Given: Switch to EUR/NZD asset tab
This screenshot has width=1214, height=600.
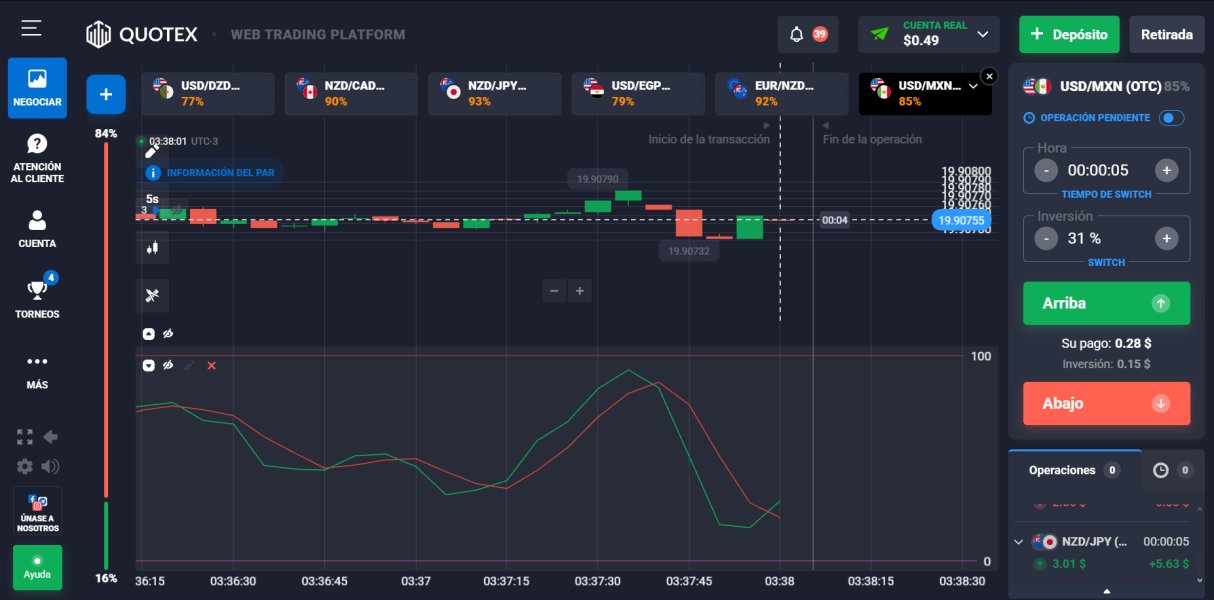Looking at the screenshot, I should (782, 93).
